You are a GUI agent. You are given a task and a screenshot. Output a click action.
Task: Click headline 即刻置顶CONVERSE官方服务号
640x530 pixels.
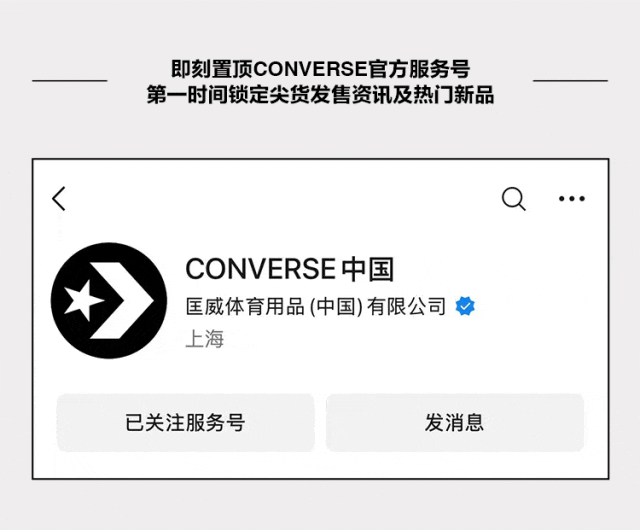320,69
